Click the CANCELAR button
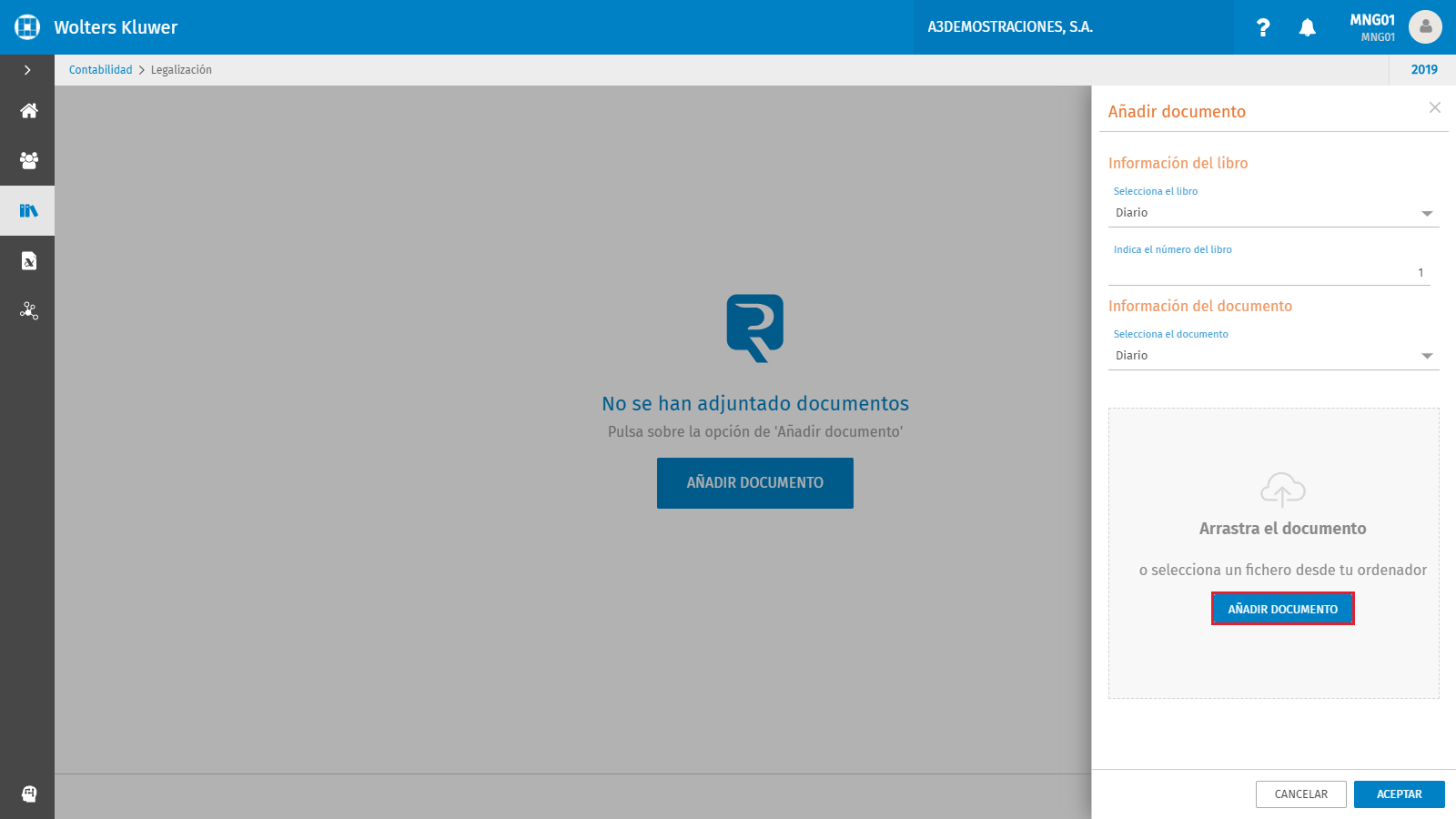 click(1301, 794)
